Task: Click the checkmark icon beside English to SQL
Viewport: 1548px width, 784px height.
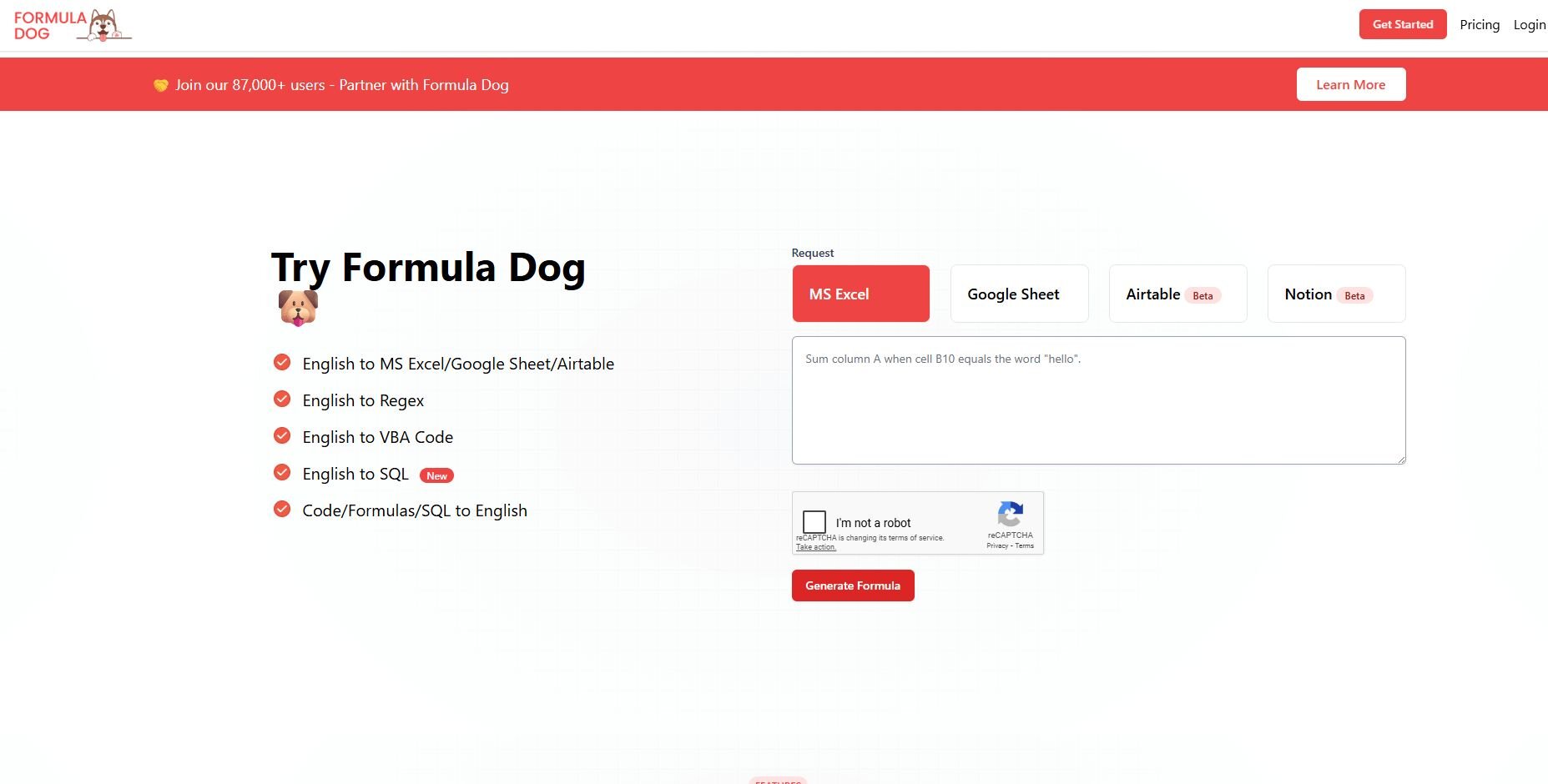Action: tap(282, 473)
